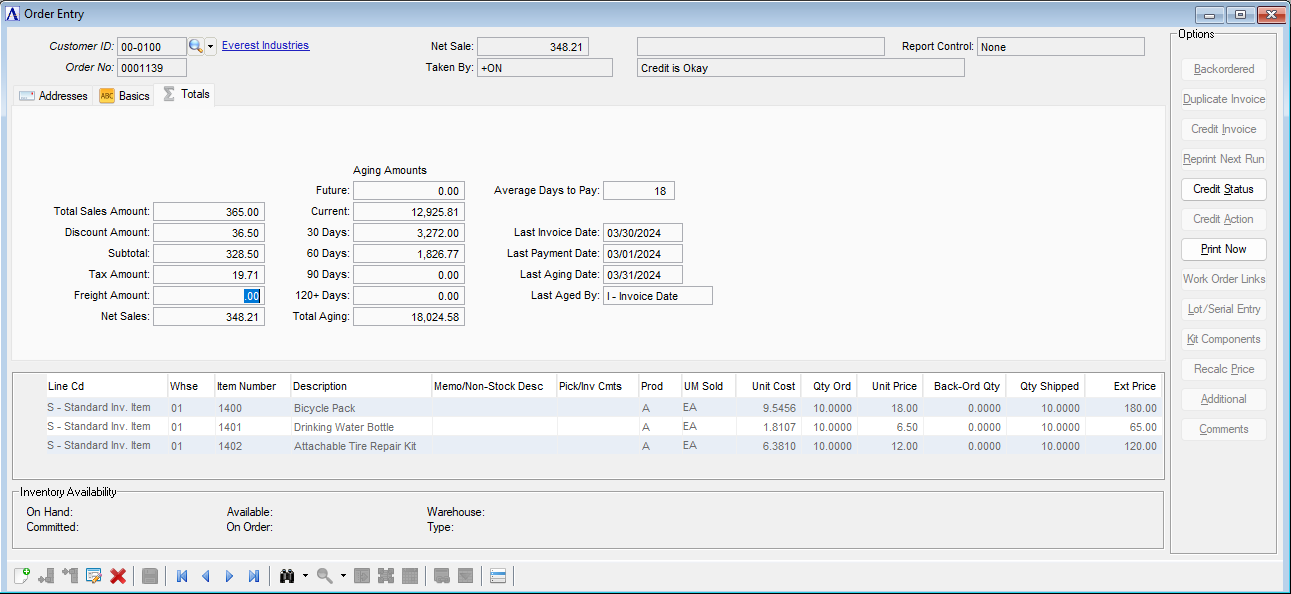
Task: Click the Customer ID lookup magnifier icon
Action: pyautogui.click(x=196, y=46)
